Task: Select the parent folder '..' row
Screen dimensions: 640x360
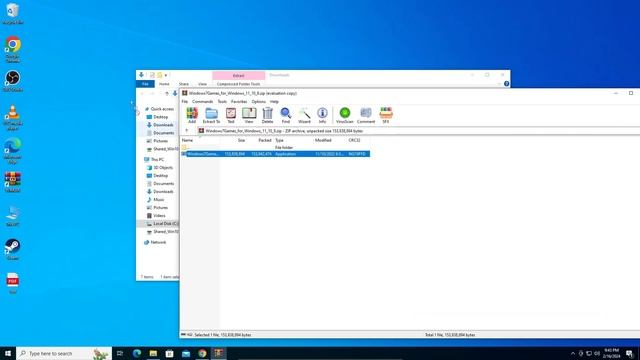Action: click(x=275, y=147)
